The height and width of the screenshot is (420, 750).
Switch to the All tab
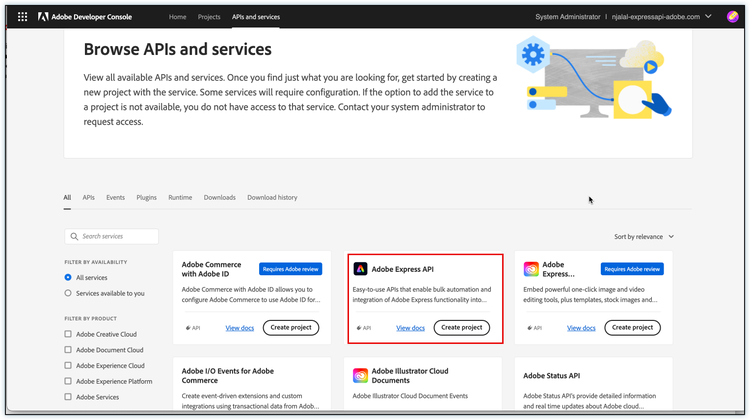click(67, 198)
